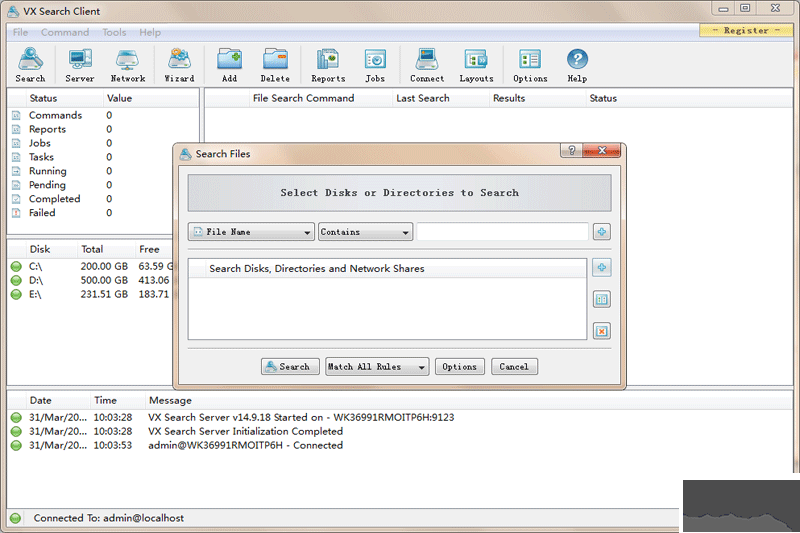
Task: Select the VX Search Server v14.9.18 Started log message
Action: (301, 417)
